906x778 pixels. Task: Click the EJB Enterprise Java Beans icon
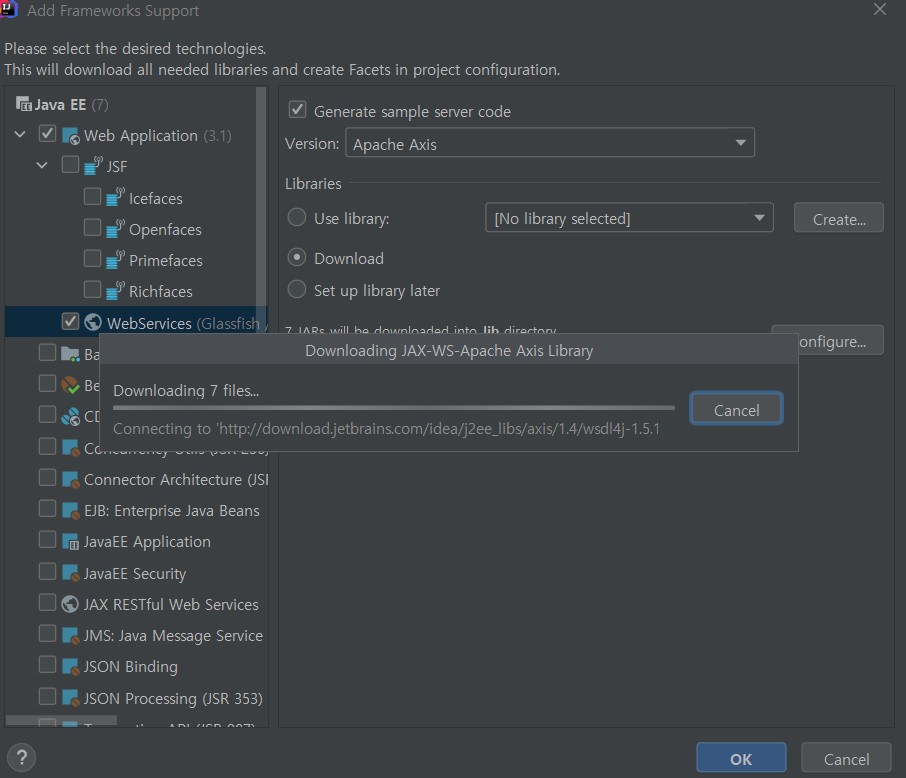pyautogui.click(x=70, y=510)
